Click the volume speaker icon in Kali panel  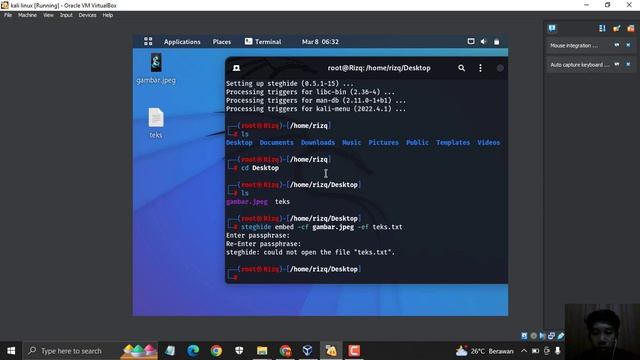pyautogui.click(x=483, y=42)
